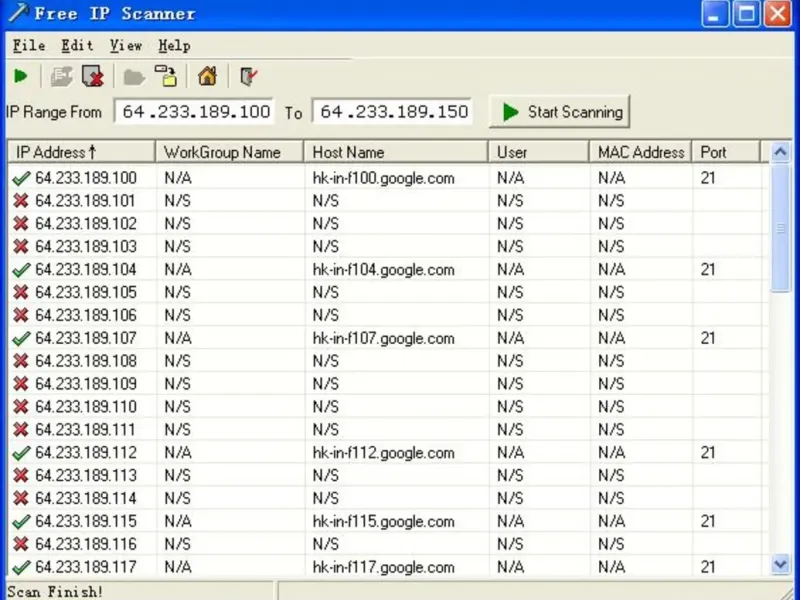This screenshot has height=600, width=800.
Task: Click the exit door toolbar icon
Action: click(248, 77)
